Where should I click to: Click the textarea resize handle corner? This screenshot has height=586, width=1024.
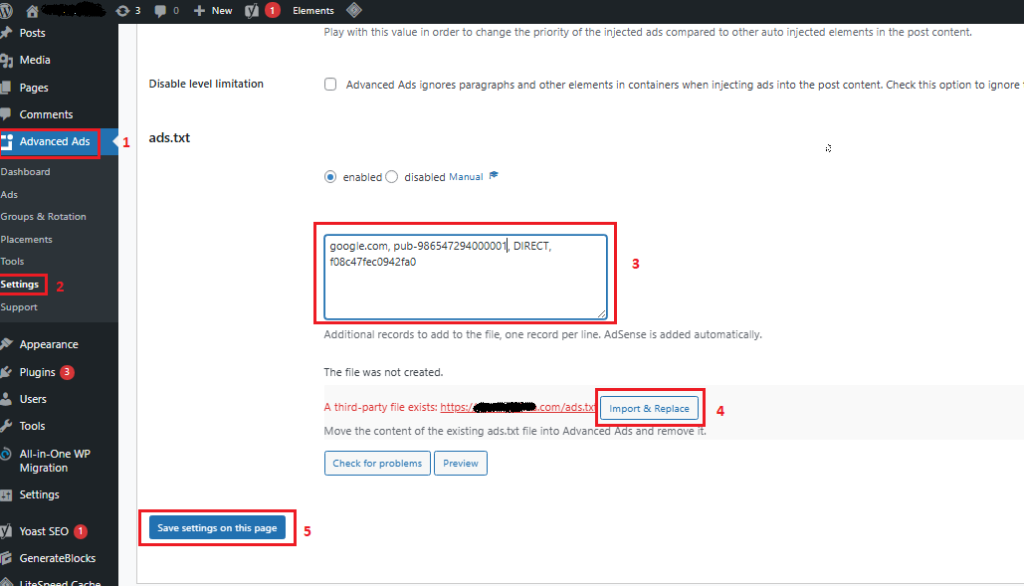coord(601,314)
